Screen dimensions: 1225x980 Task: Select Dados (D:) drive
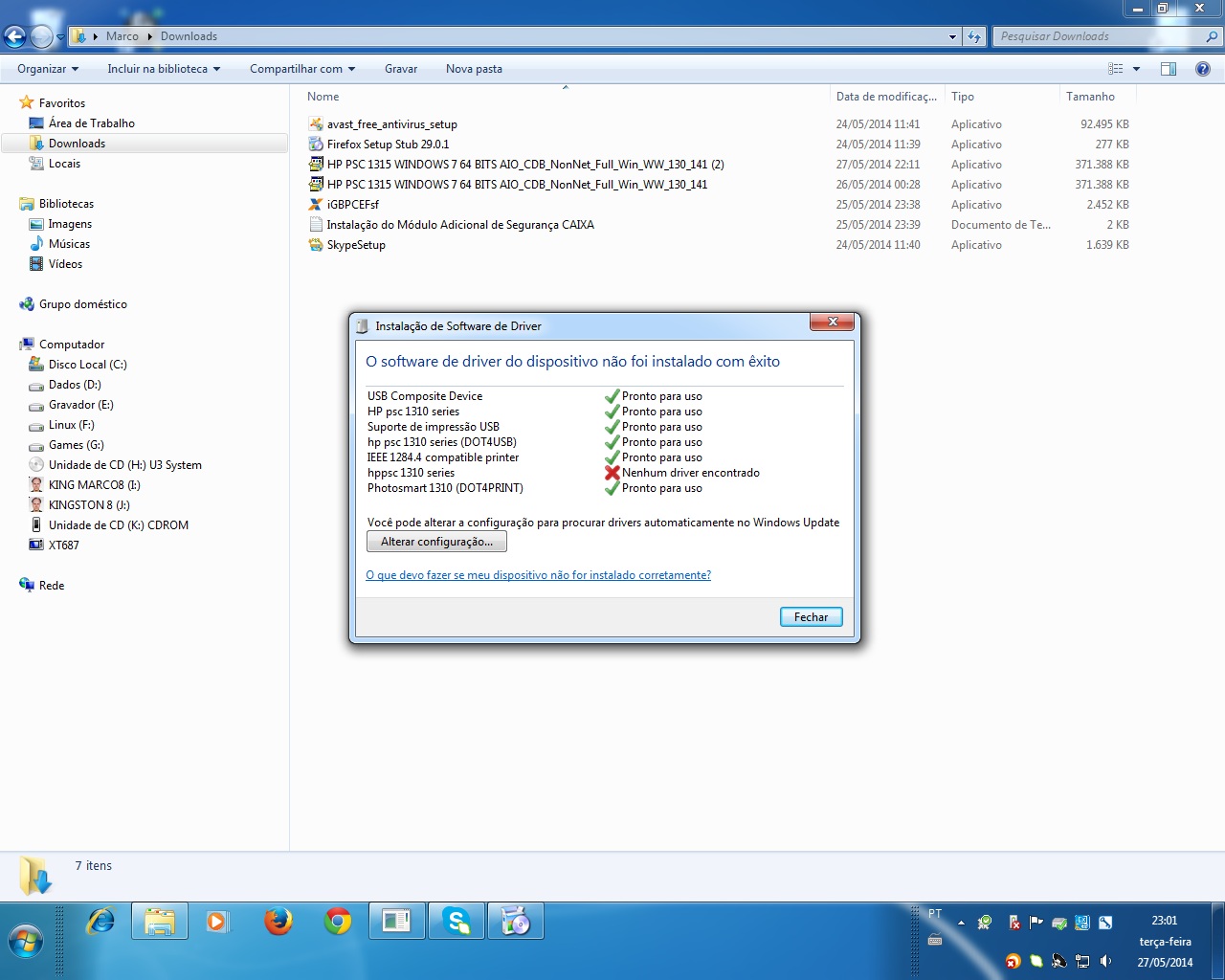(75, 385)
